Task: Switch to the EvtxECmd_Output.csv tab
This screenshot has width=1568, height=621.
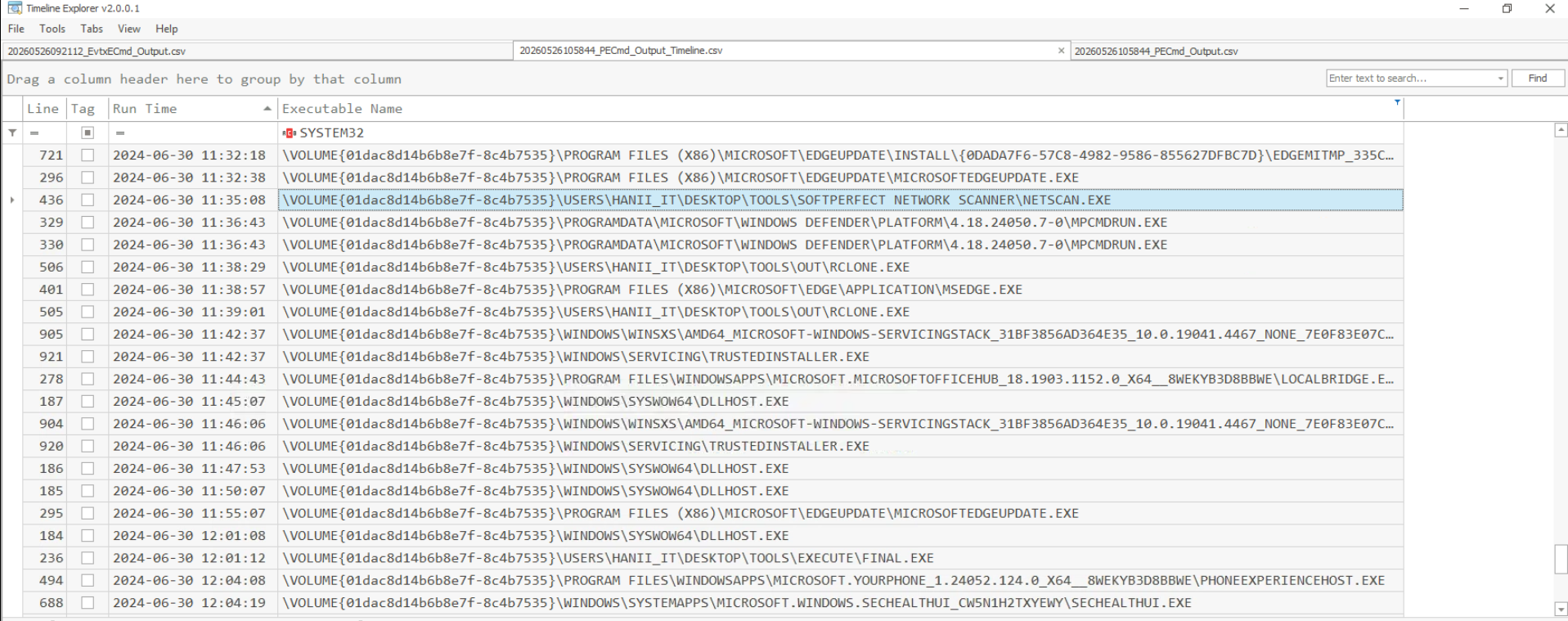Action: [257, 51]
